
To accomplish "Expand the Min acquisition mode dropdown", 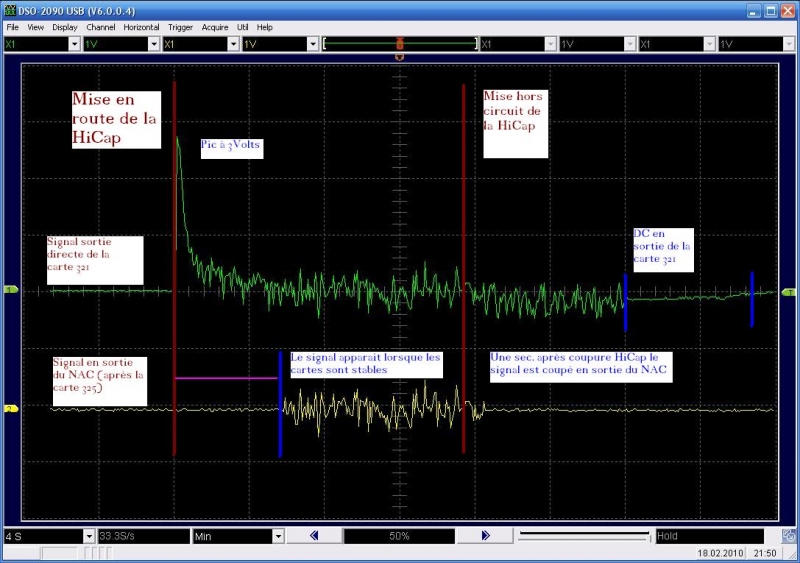I will [x=279, y=536].
